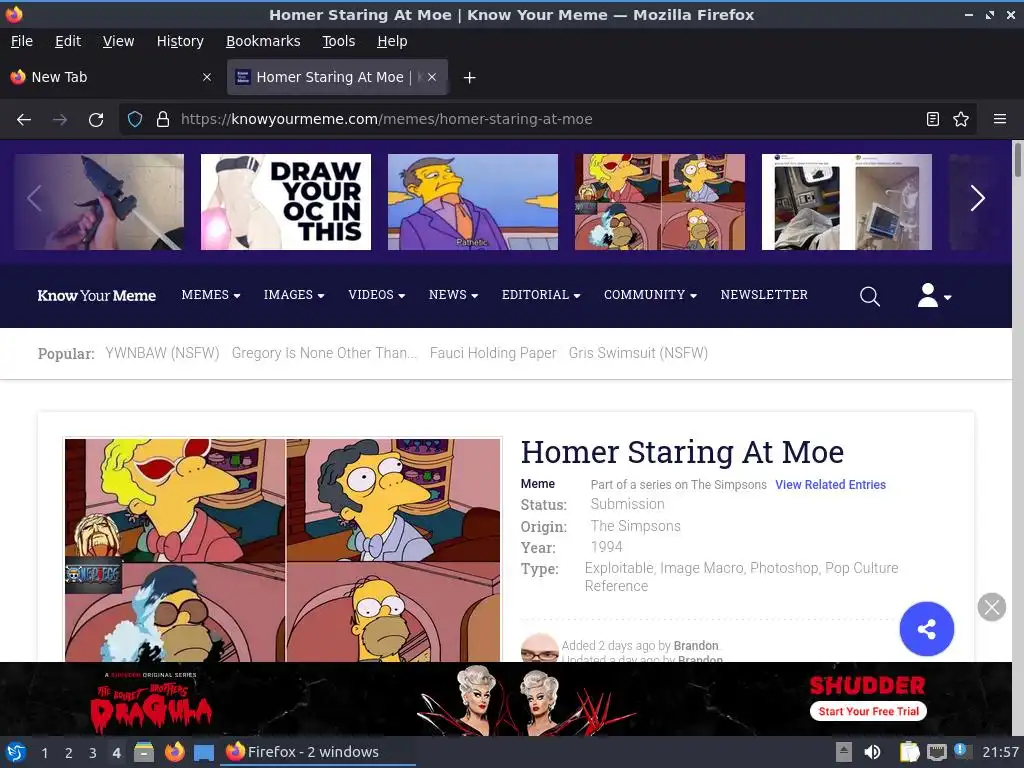Advance carousel with right arrow
This screenshot has width=1024, height=768.
point(977,199)
